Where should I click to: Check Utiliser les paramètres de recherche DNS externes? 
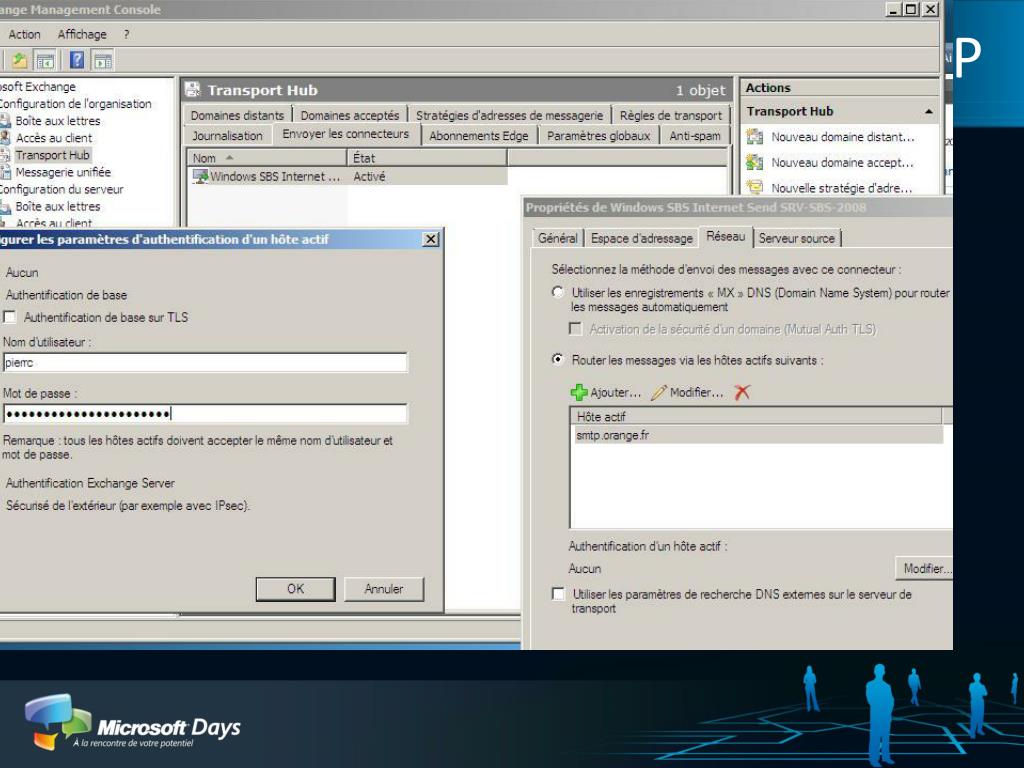click(x=558, y=594)
